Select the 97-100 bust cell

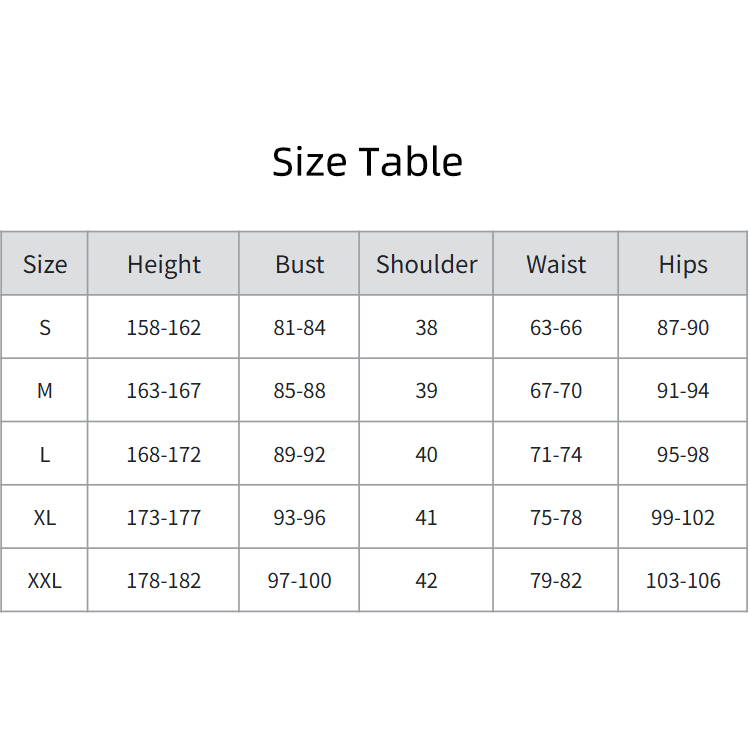pos(300,581)
